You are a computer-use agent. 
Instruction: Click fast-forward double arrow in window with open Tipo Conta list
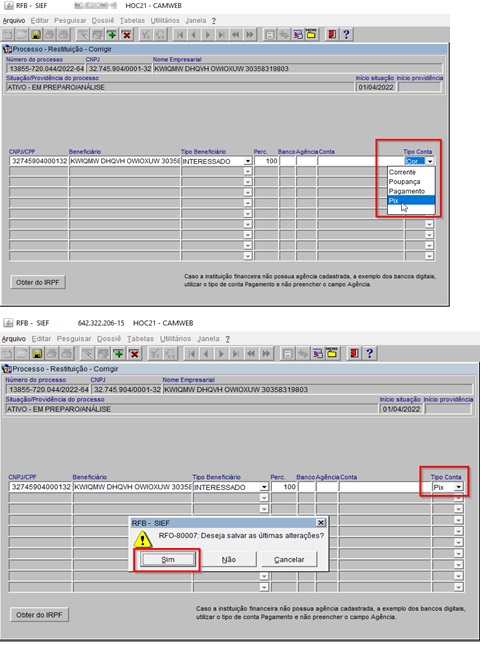click(x=249, y=35)
